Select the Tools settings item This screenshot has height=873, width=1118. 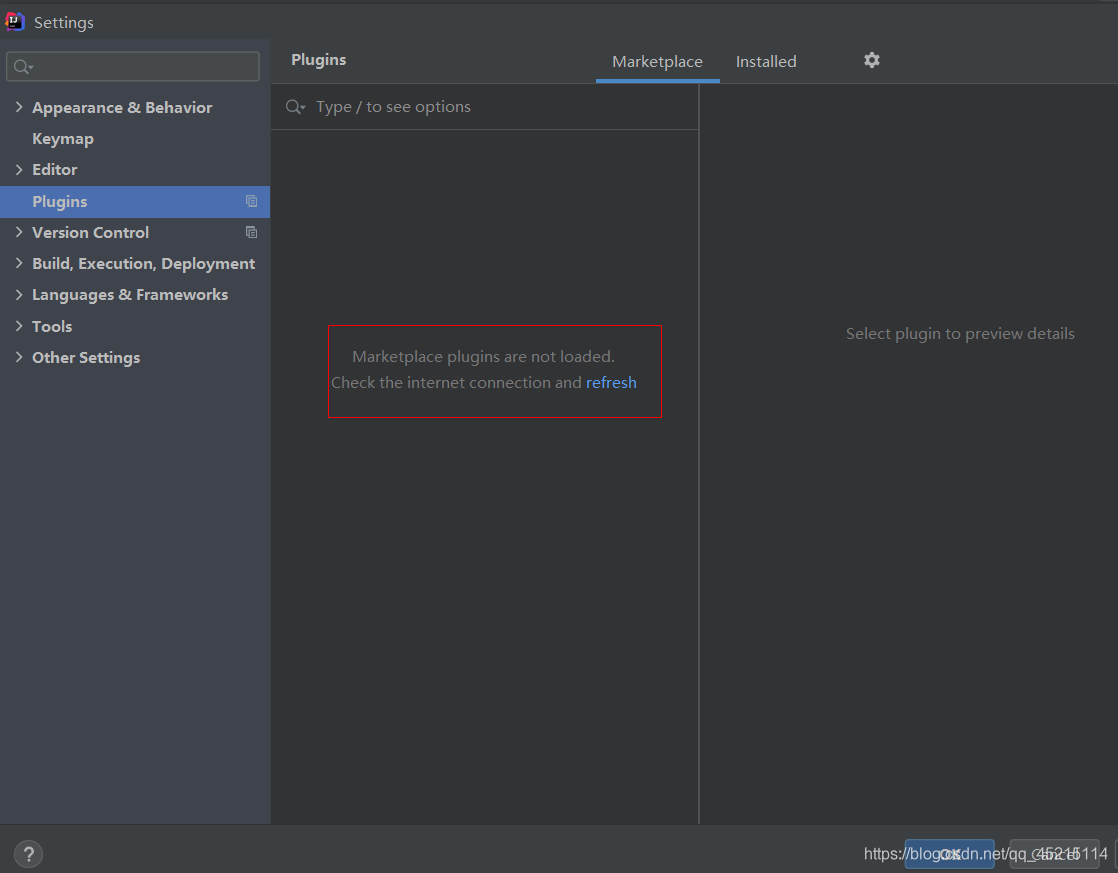(52, 327)
